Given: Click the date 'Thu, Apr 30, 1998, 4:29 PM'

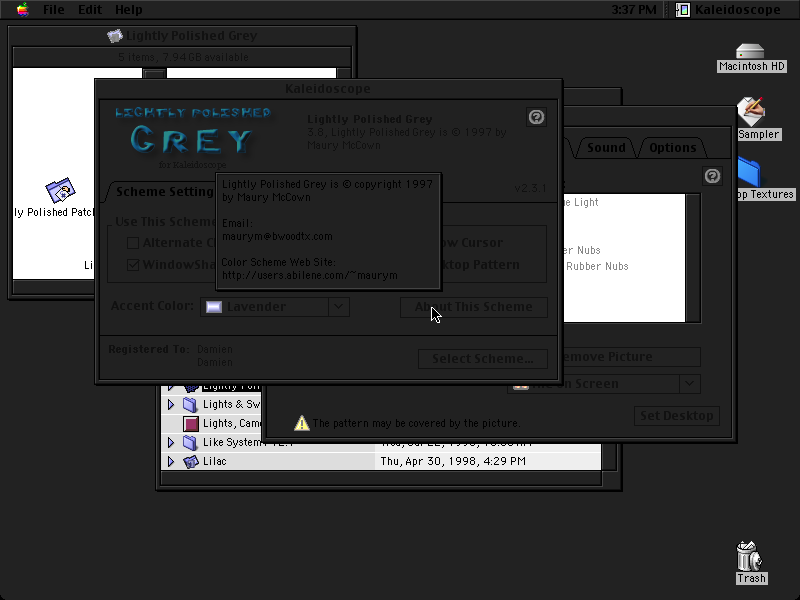Looking at the screenshot, I should [x=453, y=461].
